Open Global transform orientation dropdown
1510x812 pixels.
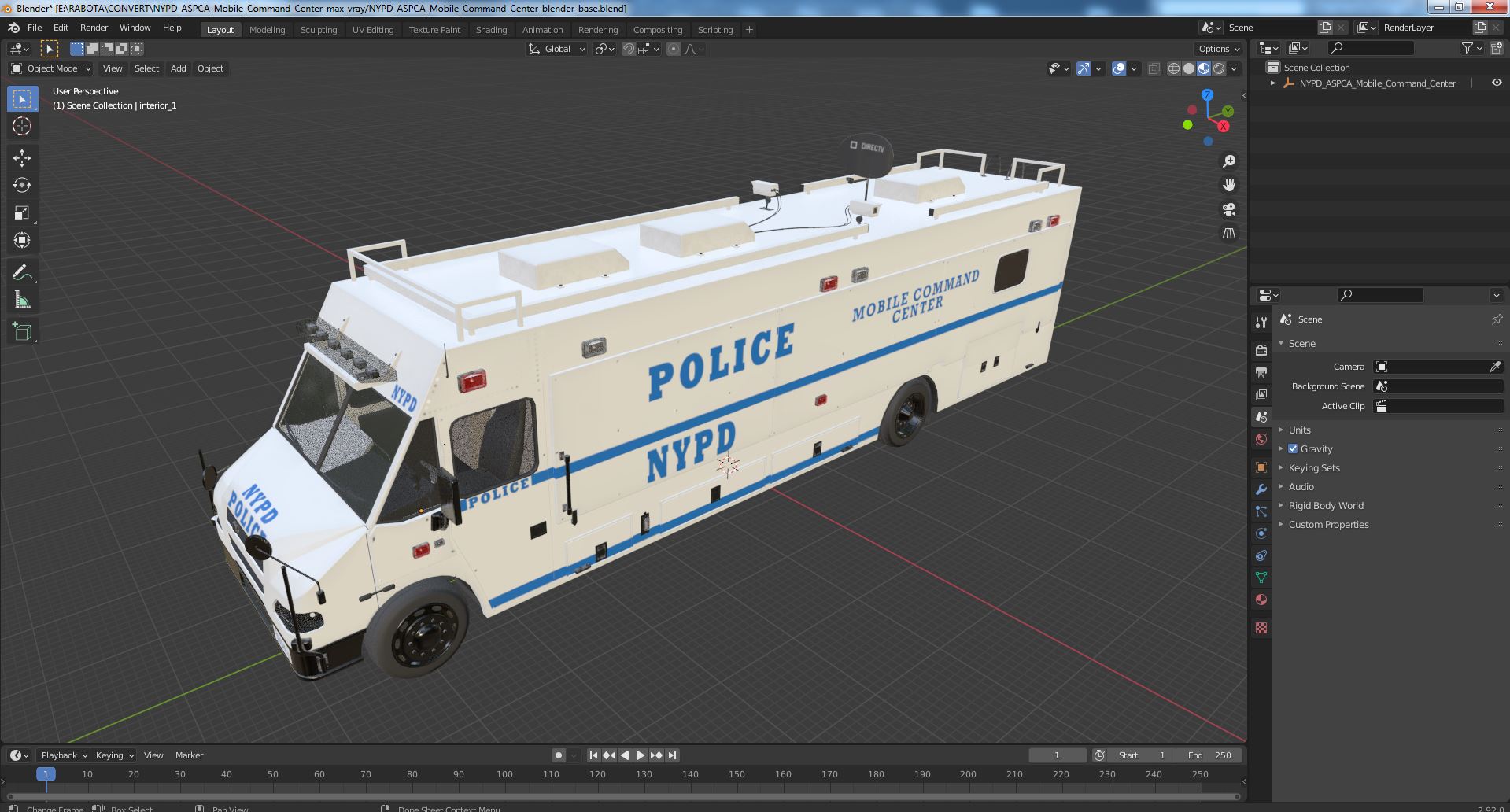pos(556,49)
